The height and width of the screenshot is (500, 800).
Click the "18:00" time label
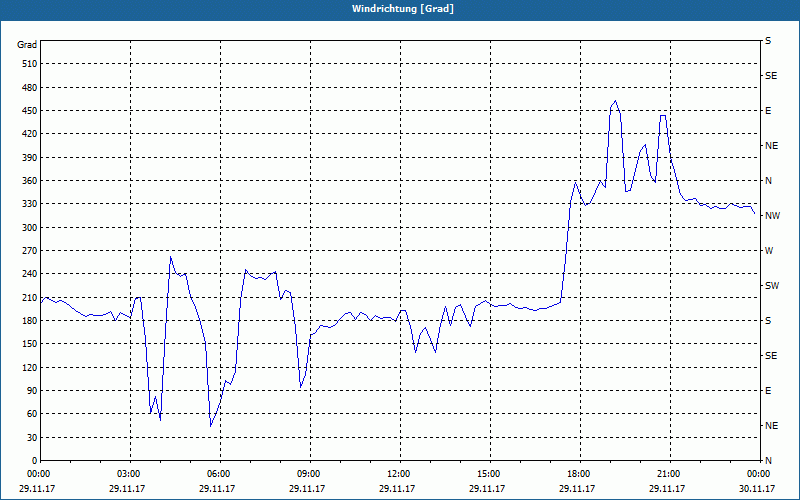pos(580,474)
